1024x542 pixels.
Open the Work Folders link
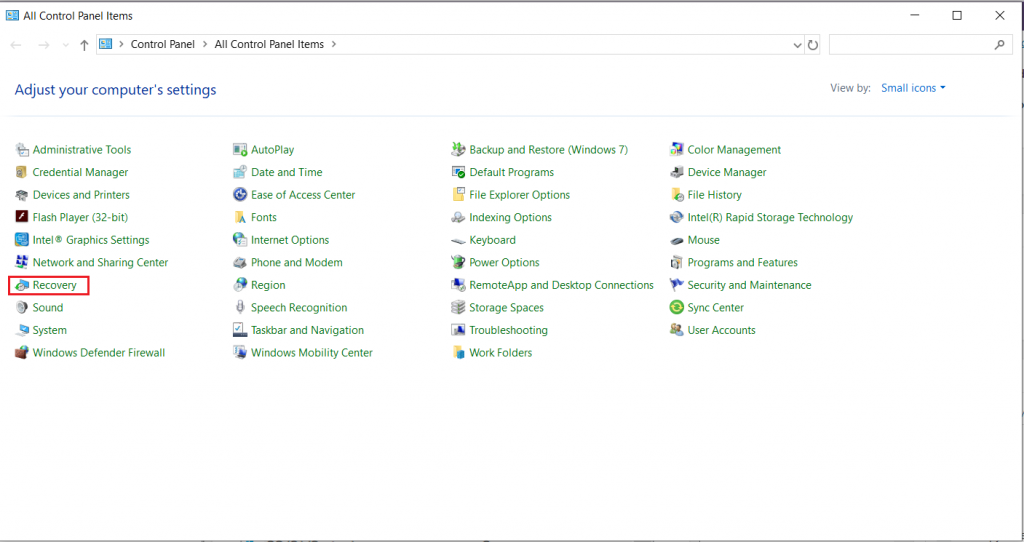(501, 353)
